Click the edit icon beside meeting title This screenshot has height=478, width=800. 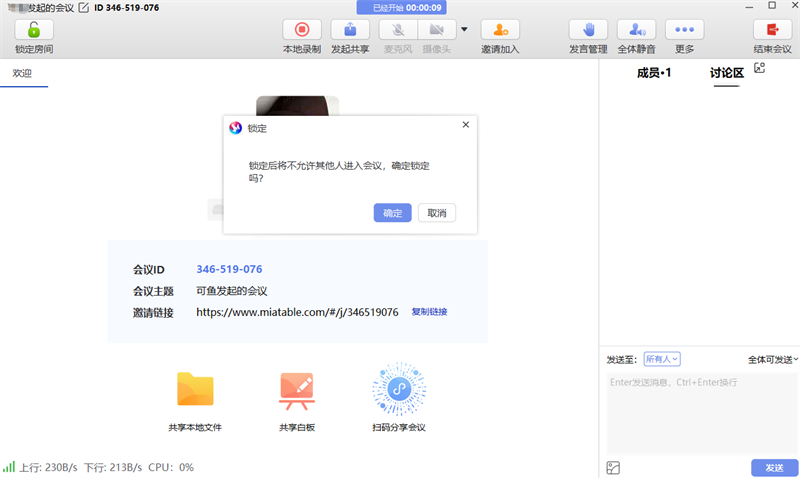pyautogui.click(x=84, y=8)
